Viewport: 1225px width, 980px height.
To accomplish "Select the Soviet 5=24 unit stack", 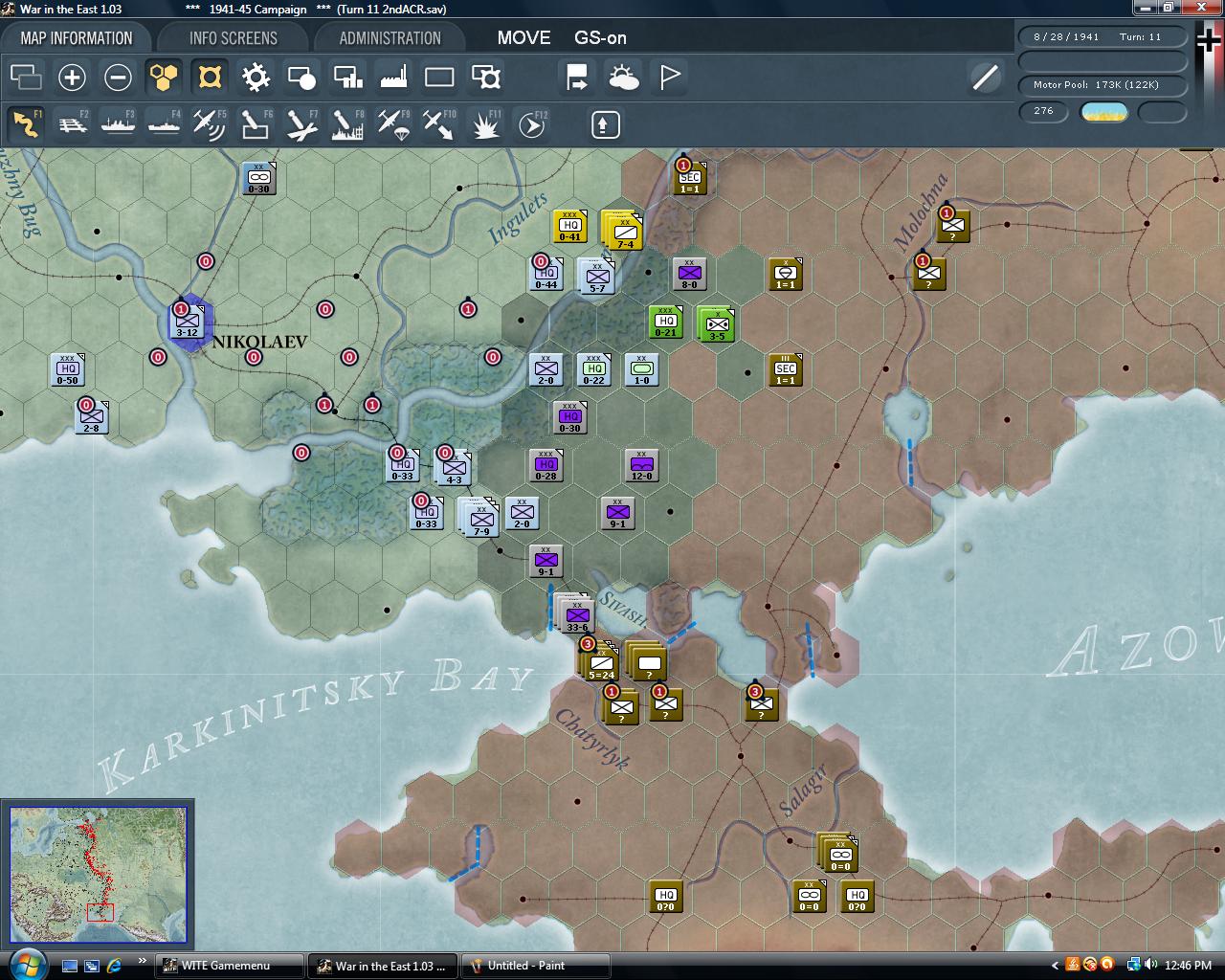I will point(600,661).
